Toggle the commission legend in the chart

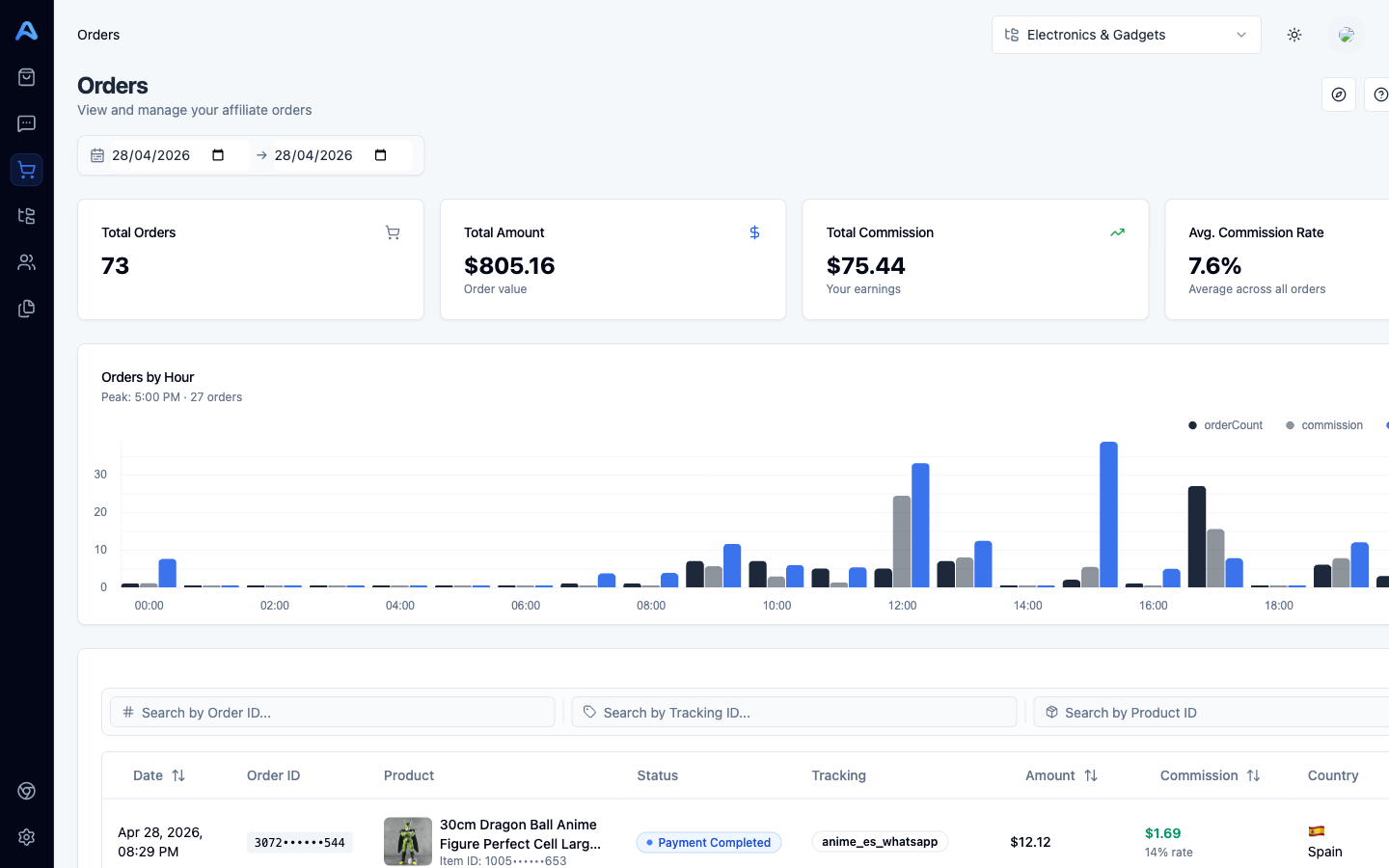(x=1324, y=424)
